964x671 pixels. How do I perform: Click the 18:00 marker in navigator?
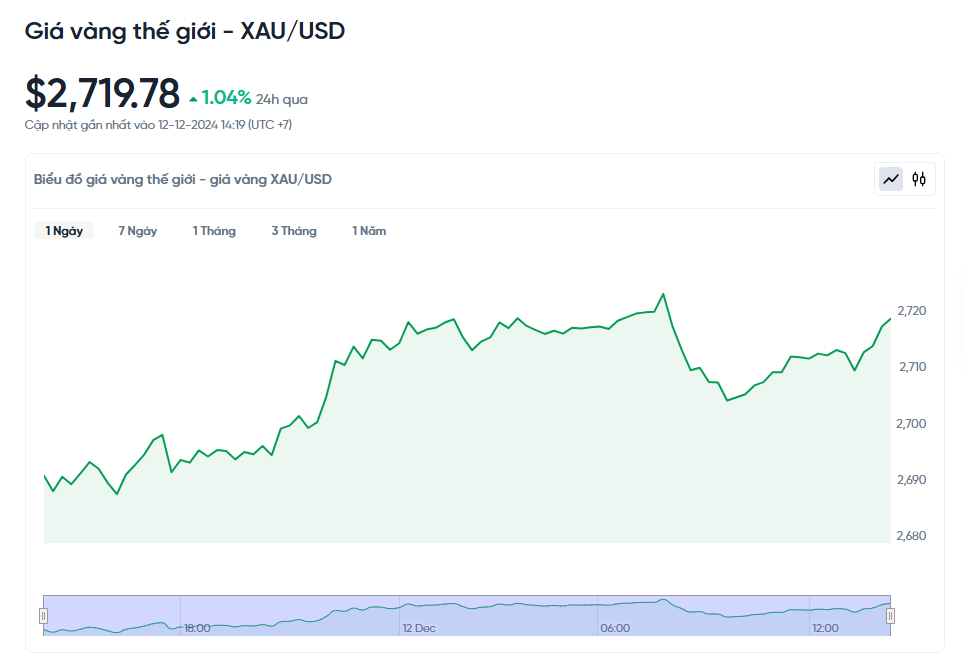point(197,628)
